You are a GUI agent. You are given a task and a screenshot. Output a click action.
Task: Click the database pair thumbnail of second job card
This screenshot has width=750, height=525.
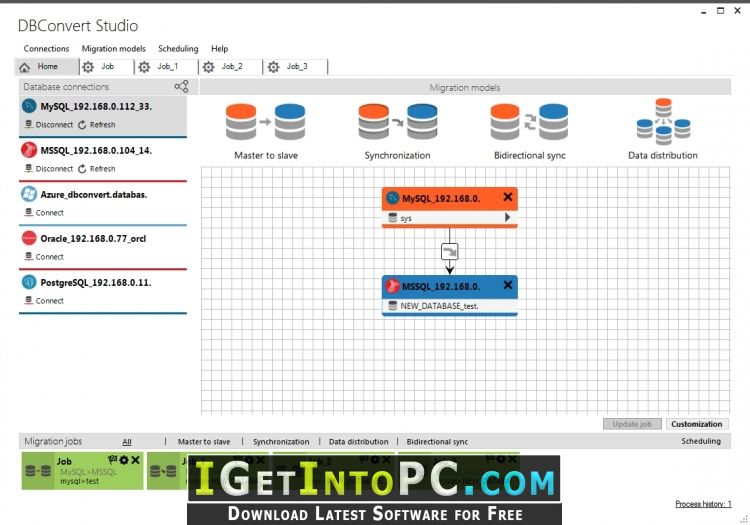tap(163, 471)
